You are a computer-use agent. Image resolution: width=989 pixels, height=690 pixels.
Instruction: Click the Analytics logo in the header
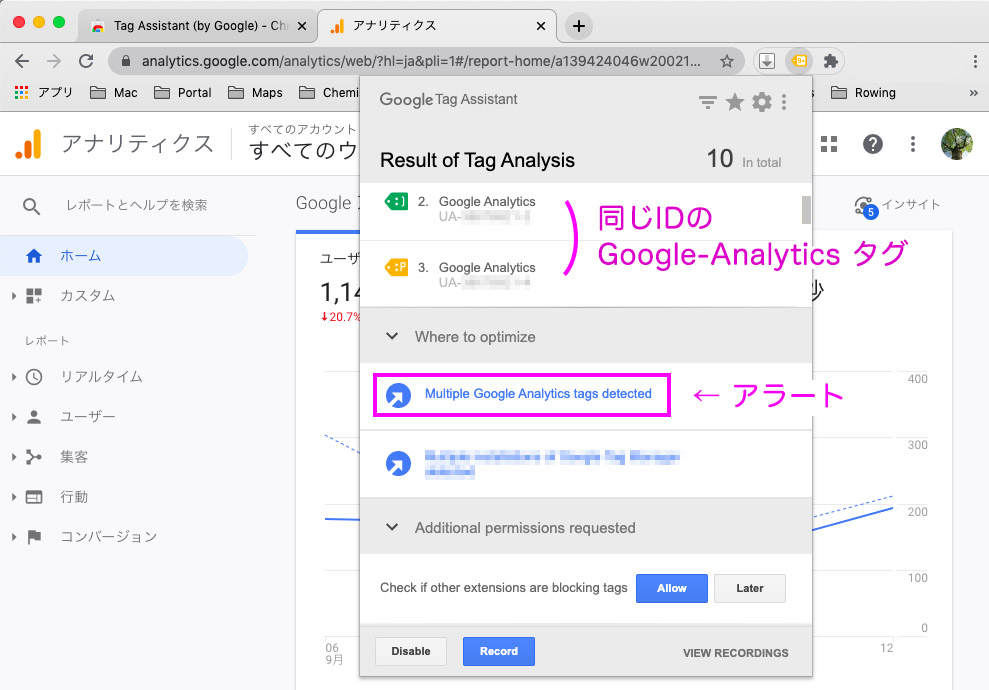coord(28,144)
